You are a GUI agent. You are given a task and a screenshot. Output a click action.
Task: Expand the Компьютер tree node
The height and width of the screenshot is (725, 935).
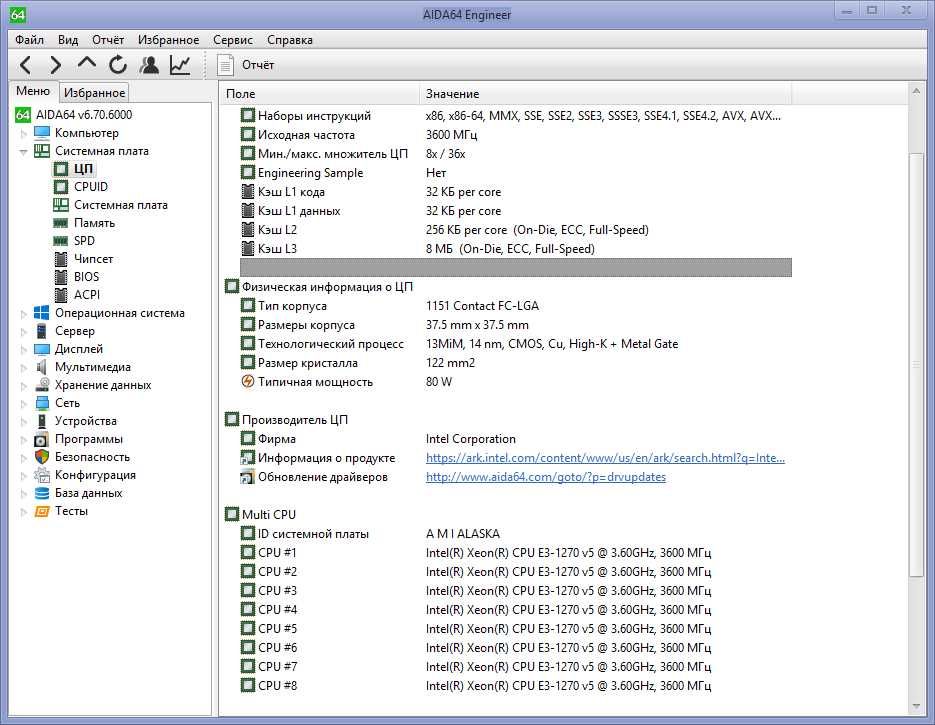[x=24, y=133]
